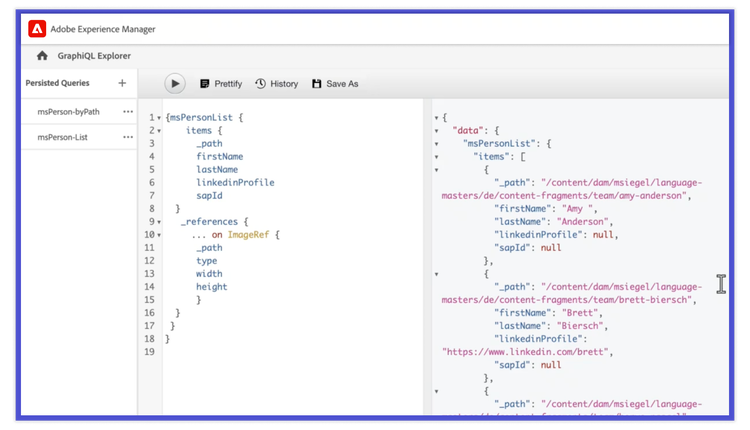Select the msPerson-List persisted query
The image size is (750, 430).
(x=62, y=137)
